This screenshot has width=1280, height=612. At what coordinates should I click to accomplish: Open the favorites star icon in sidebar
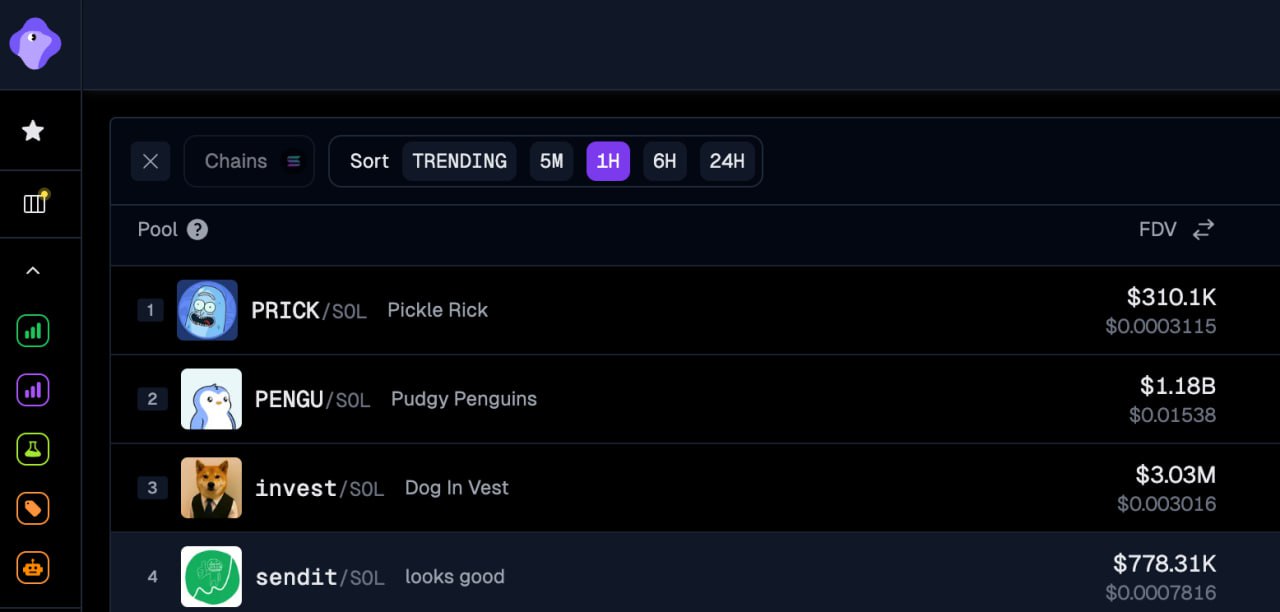coord(33,131)
